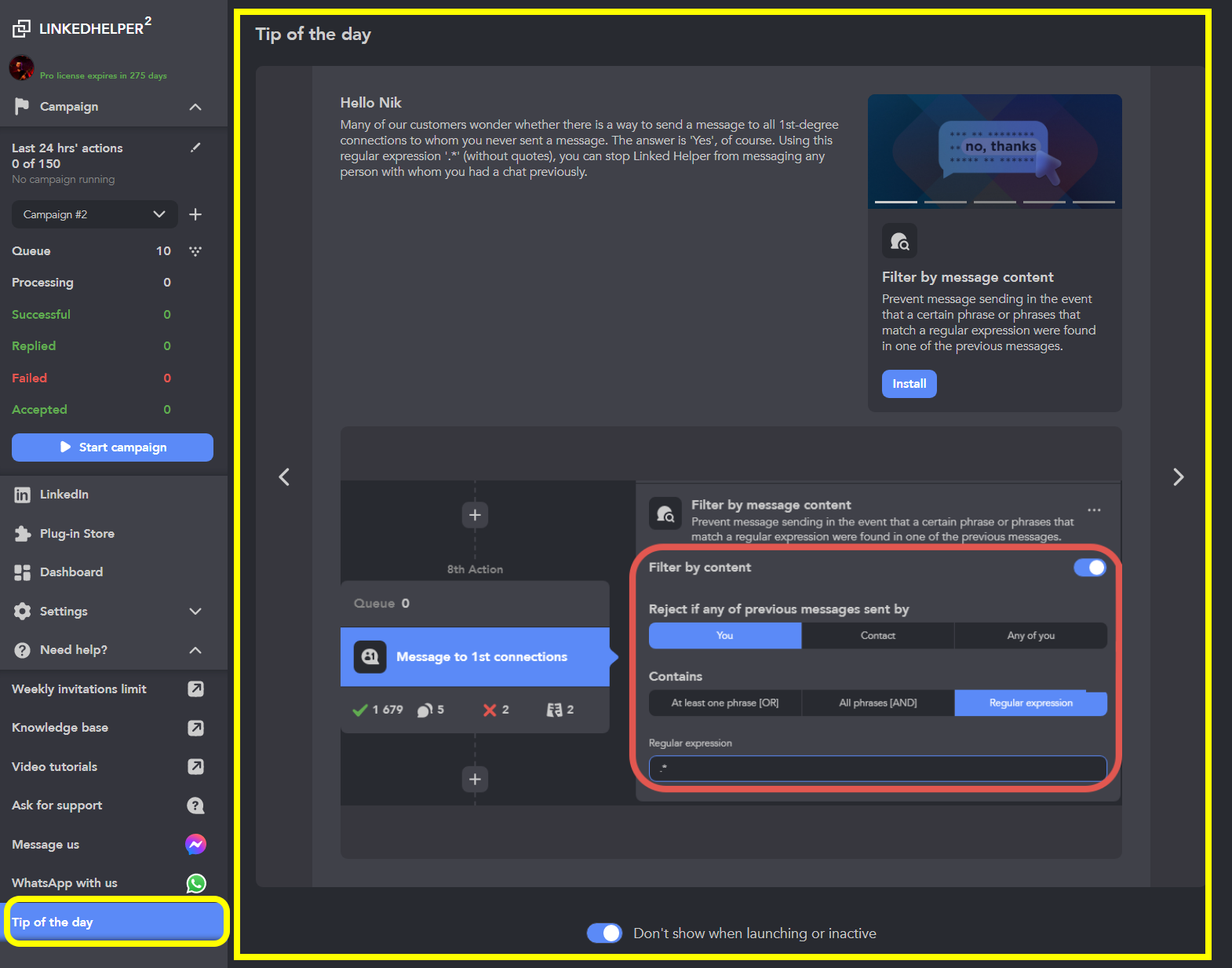1232x968 pixels.
Task: Click failed count 2 red cross
Action: pyautogui.click(x=490, y=710)
